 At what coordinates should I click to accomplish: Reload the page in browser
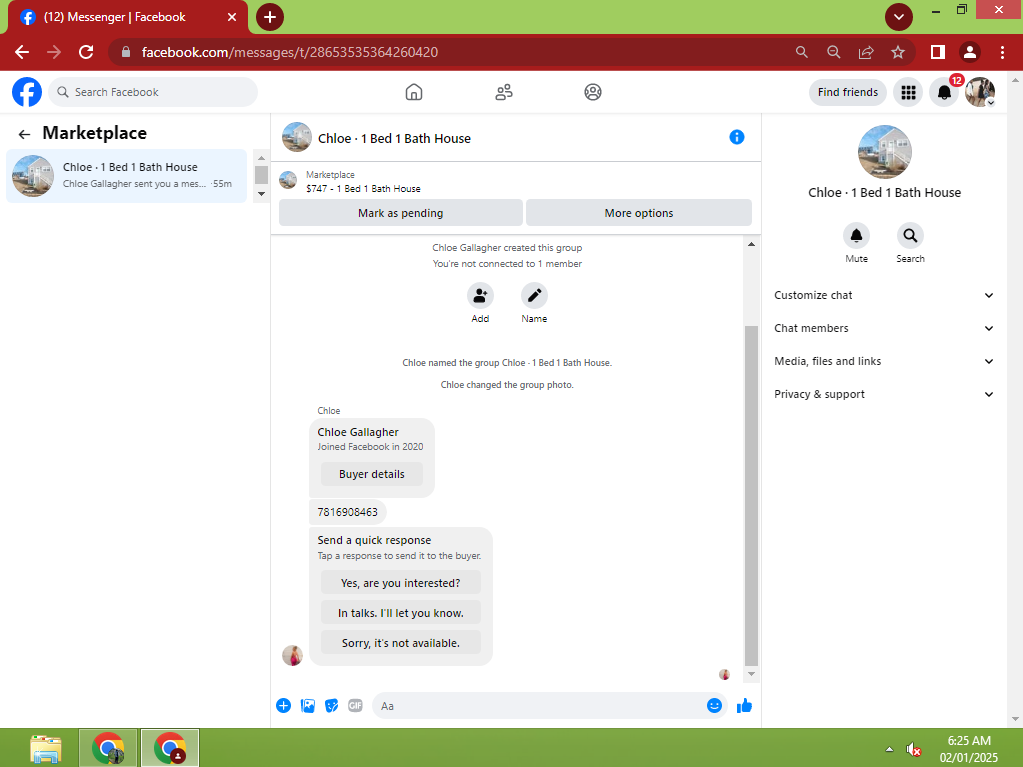(x=86, y=52)
